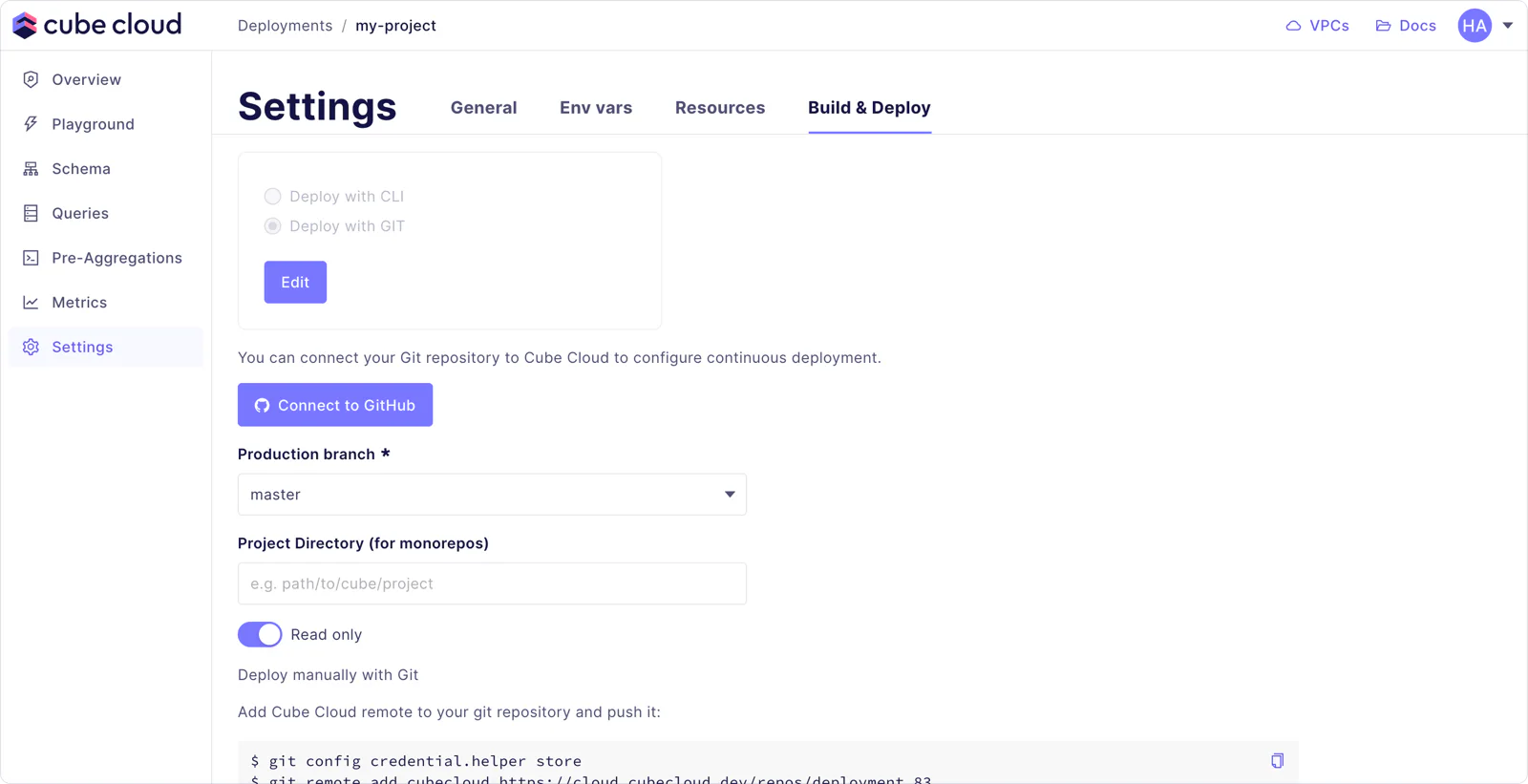The width and height of the screenshot is (1528, 784).
Task: Open Pre-Aggregations in the sidebar
Action: coord(106,258)
